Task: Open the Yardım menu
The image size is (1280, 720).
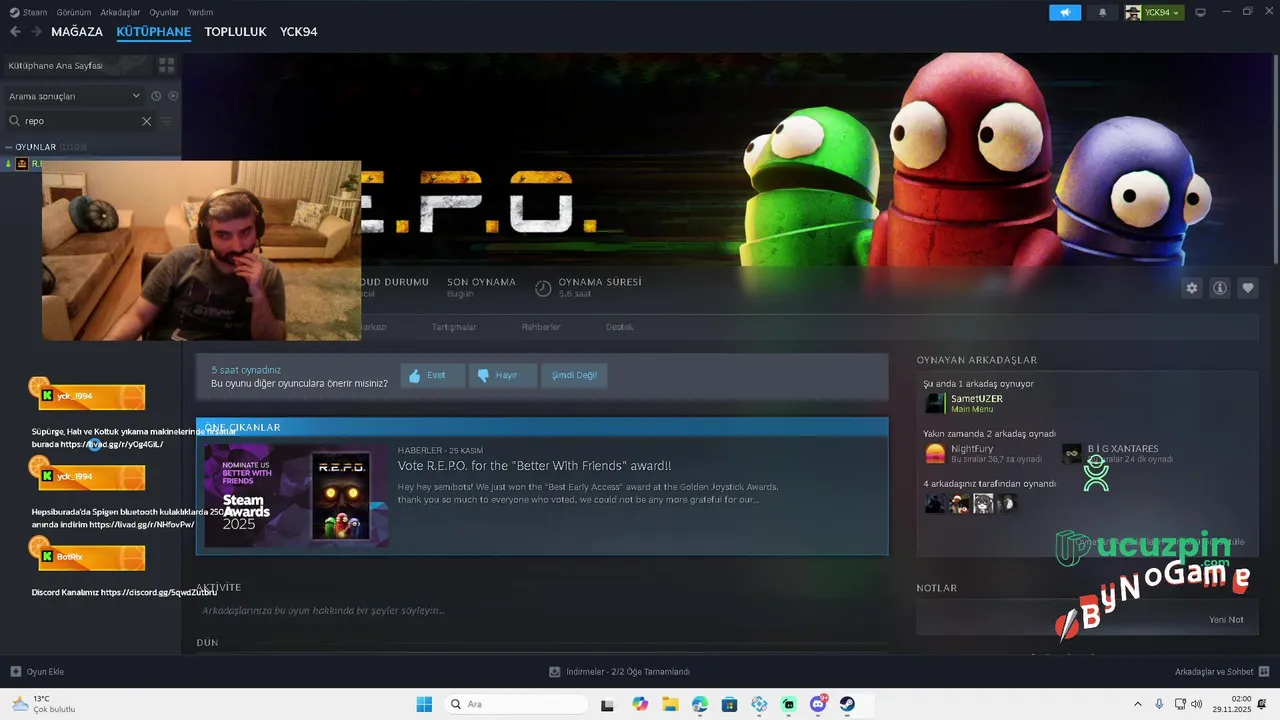Action: pos(201,12)
